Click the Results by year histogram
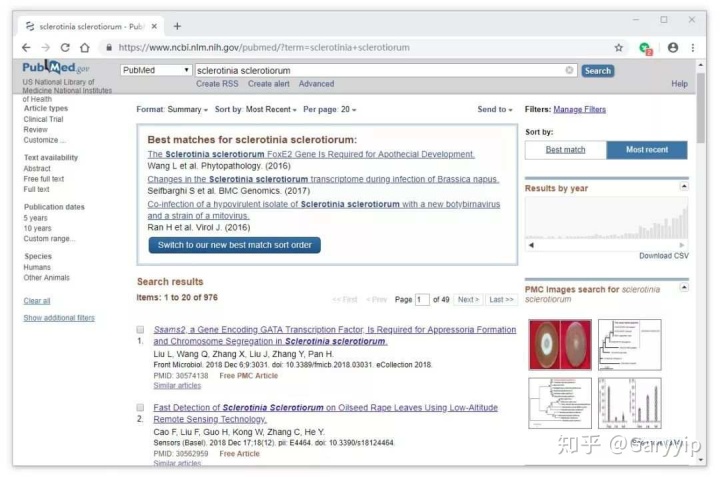This screenshot has height=477, width=720. [607, 219]
